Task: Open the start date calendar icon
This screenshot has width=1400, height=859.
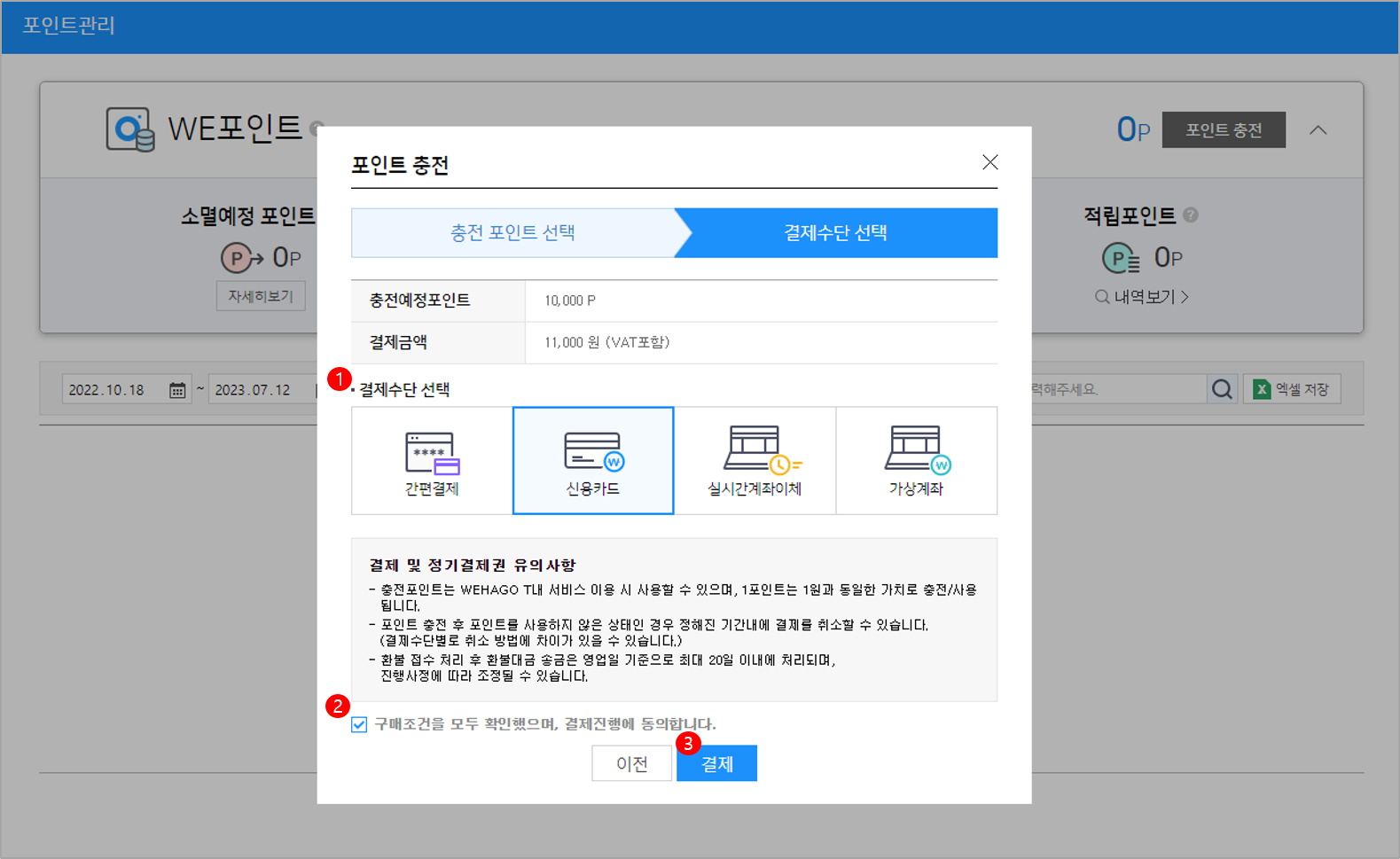Action: (x=177, y=390)
